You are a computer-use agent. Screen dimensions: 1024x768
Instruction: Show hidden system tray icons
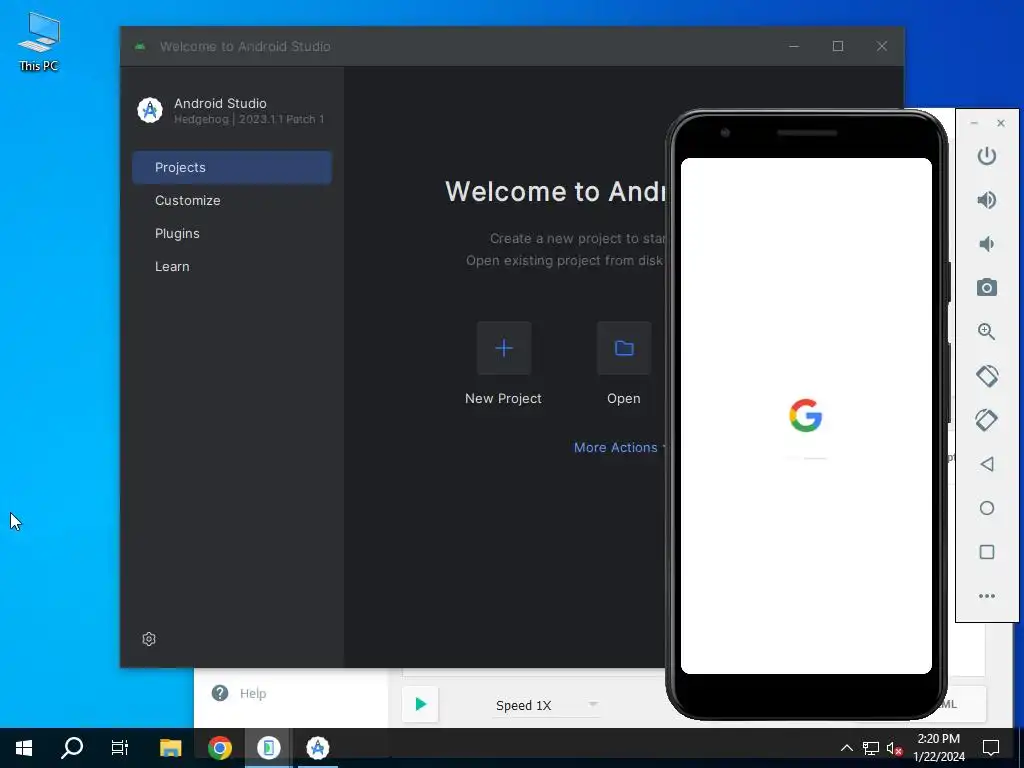pyautogui.click(x=846, y=748)
